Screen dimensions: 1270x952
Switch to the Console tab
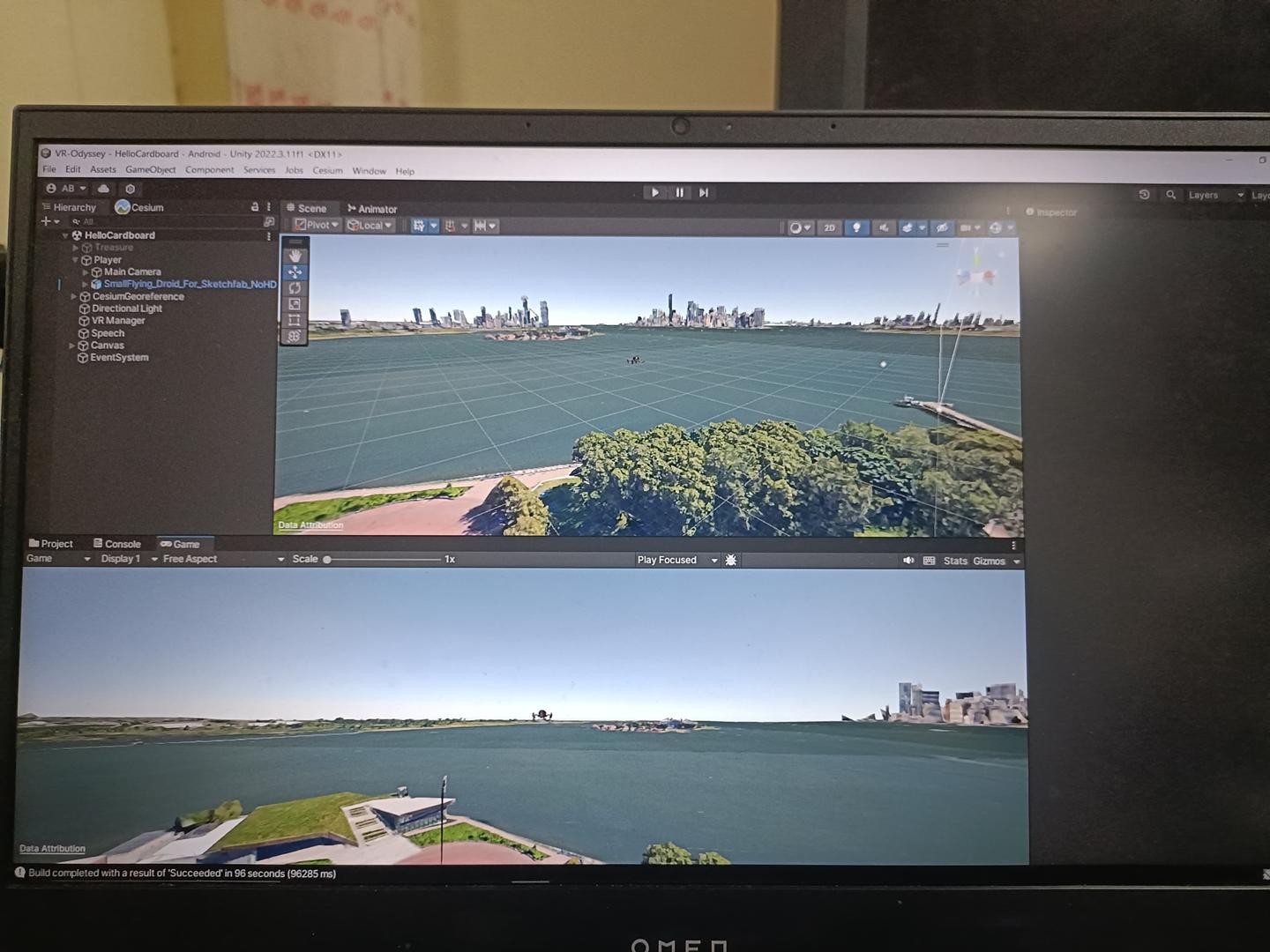coord(117,544)
